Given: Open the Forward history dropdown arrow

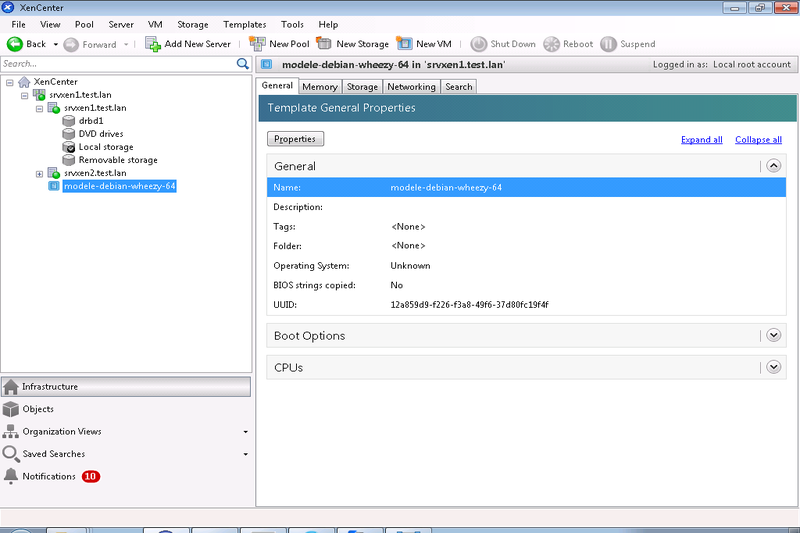Looking at the screenshot, I should (x=126, y=44).
